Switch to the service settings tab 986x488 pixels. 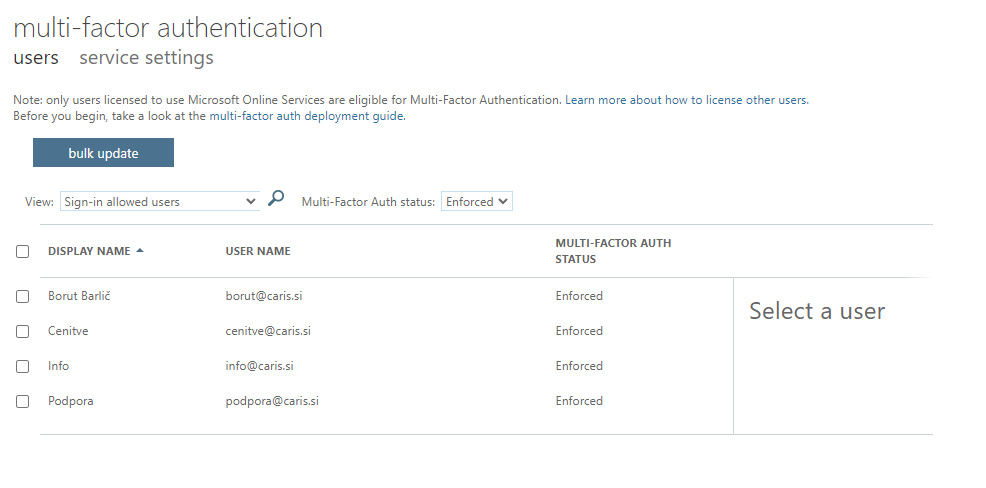click(x=146, y=58)
